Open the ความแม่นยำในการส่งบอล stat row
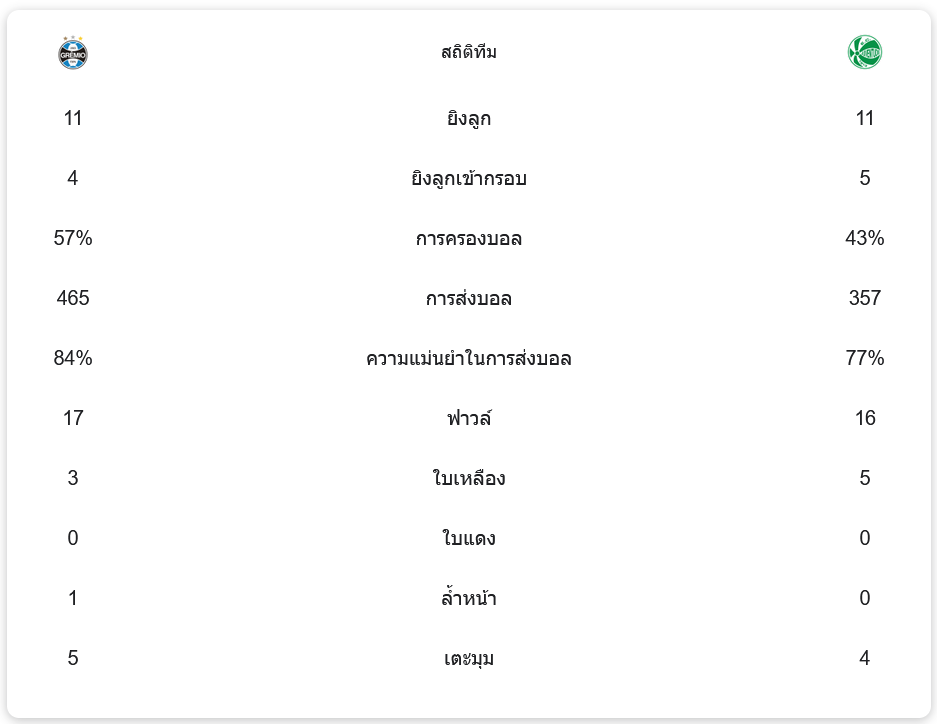Image resolution: width=937 pixels, height=724 pixels. tap(468, 359)
